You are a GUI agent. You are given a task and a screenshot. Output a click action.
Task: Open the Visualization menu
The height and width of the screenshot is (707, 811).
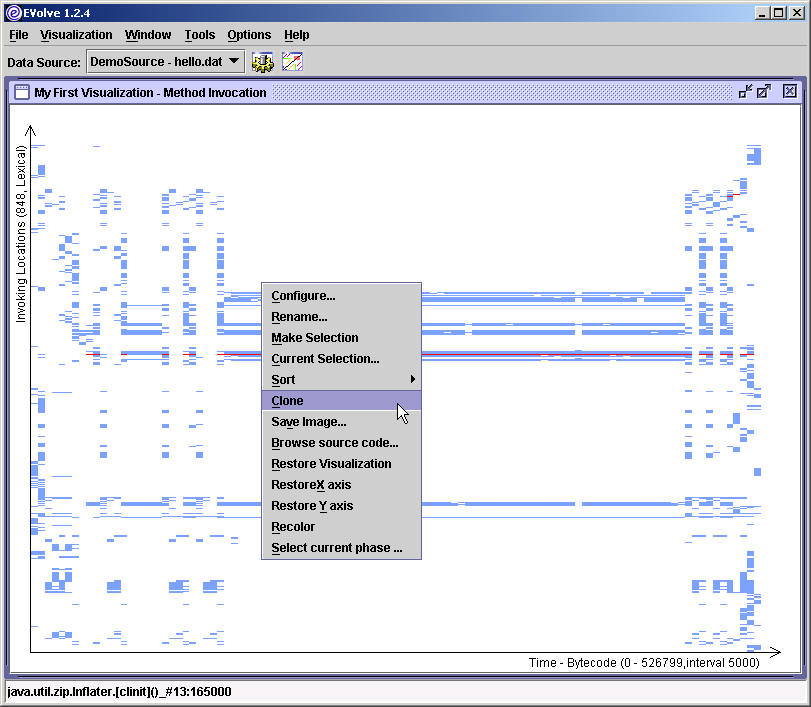point(76,35)
